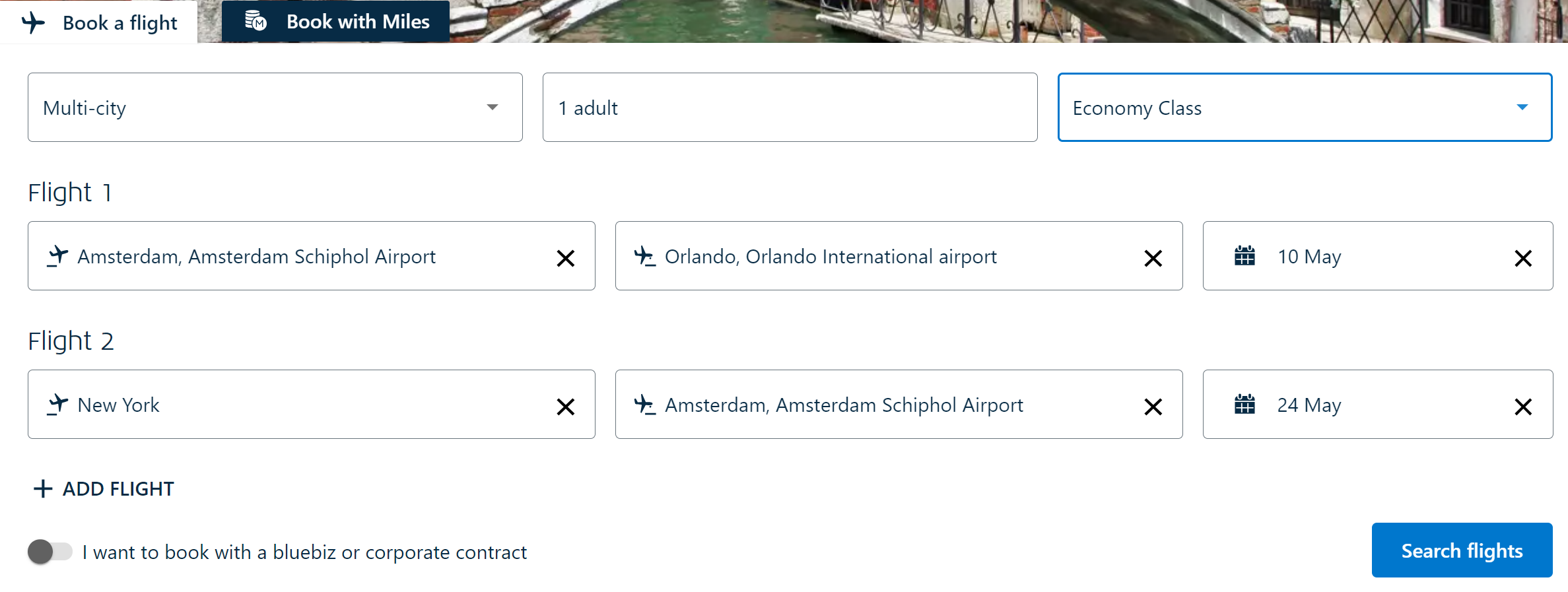Click the Flight 1 departure plane icon

[x=58, y=256]
